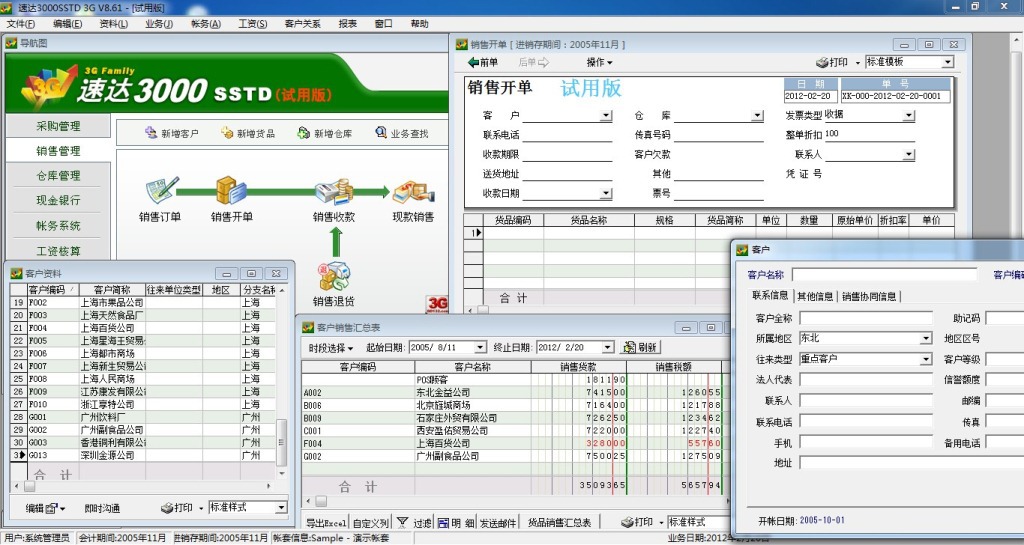
Task: Select 仓库管理 in navigation sidebar
Action: [58, 176]
